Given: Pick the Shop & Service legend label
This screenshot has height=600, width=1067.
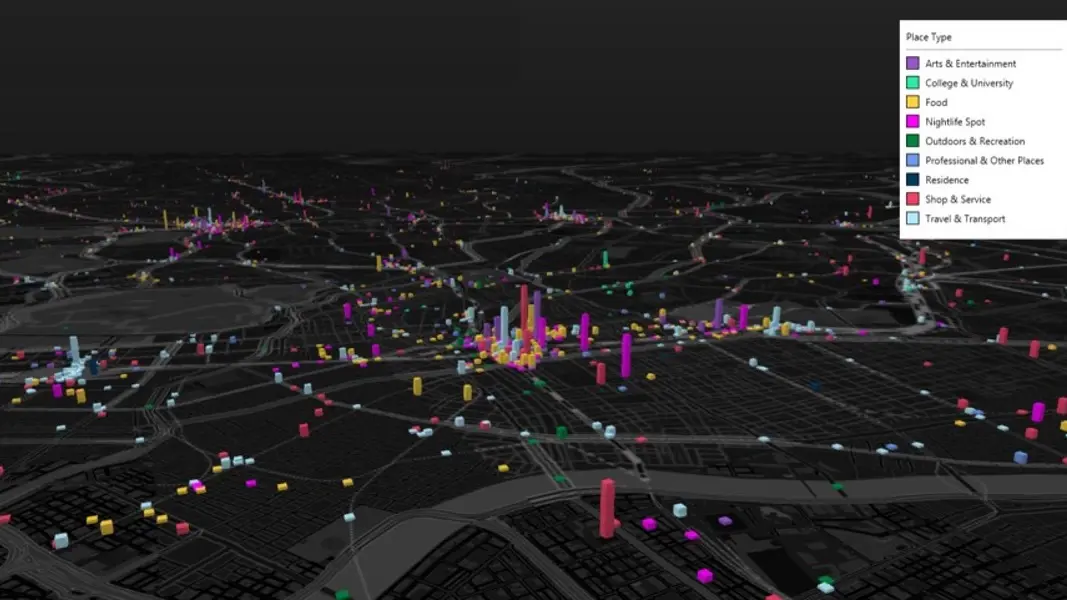Looking at the screenshot, I should coord(957,199).
